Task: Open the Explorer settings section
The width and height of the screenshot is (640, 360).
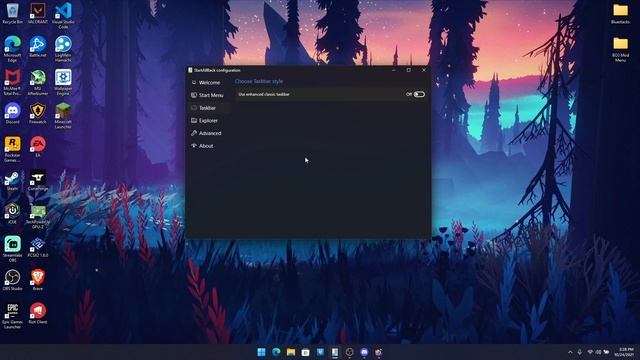Action: 209,120
